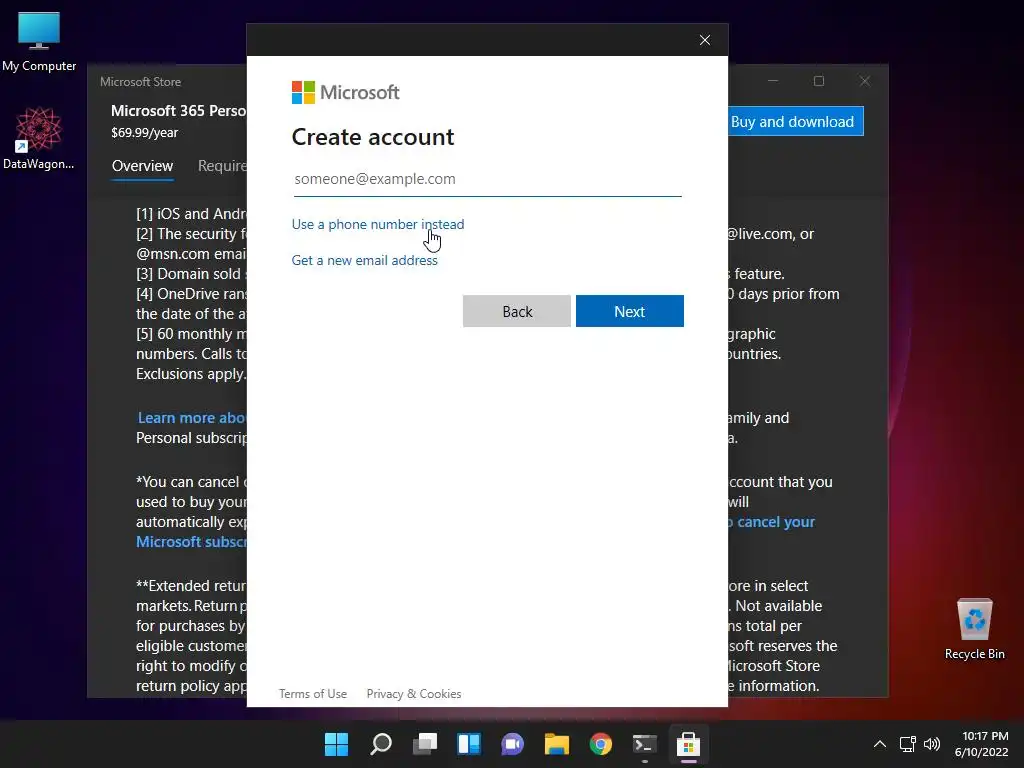The width and height of the screenshot is (1024, 768).
Task: Open Terms of Use link
Action: pos(313,694)
